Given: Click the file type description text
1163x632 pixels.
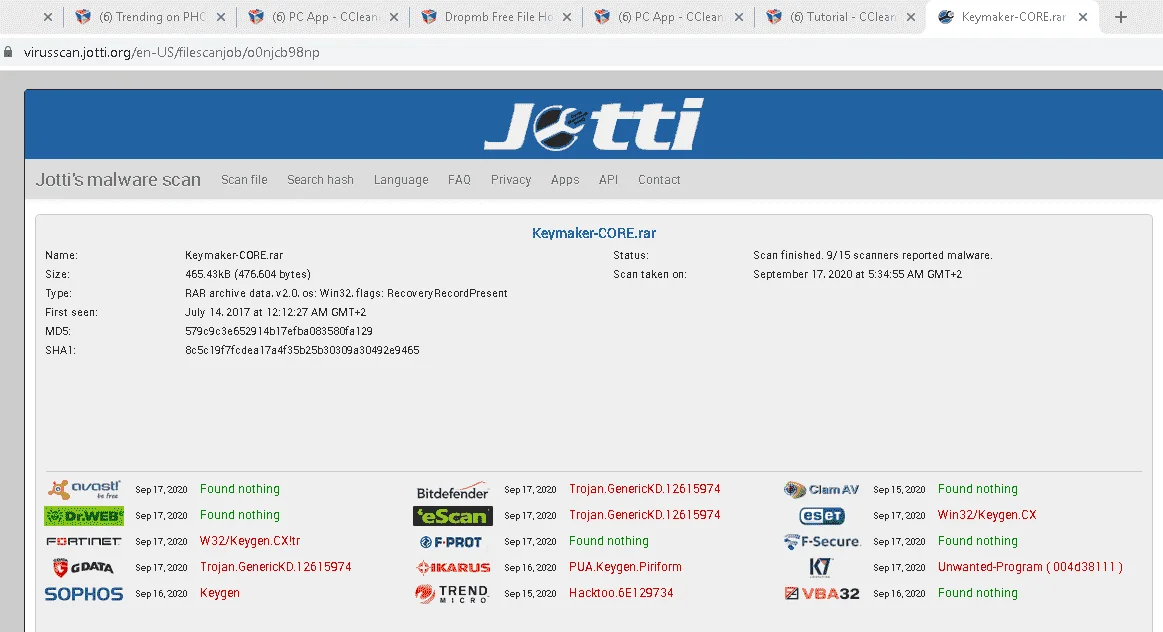Looking at the screenshot, I should 346,293.
